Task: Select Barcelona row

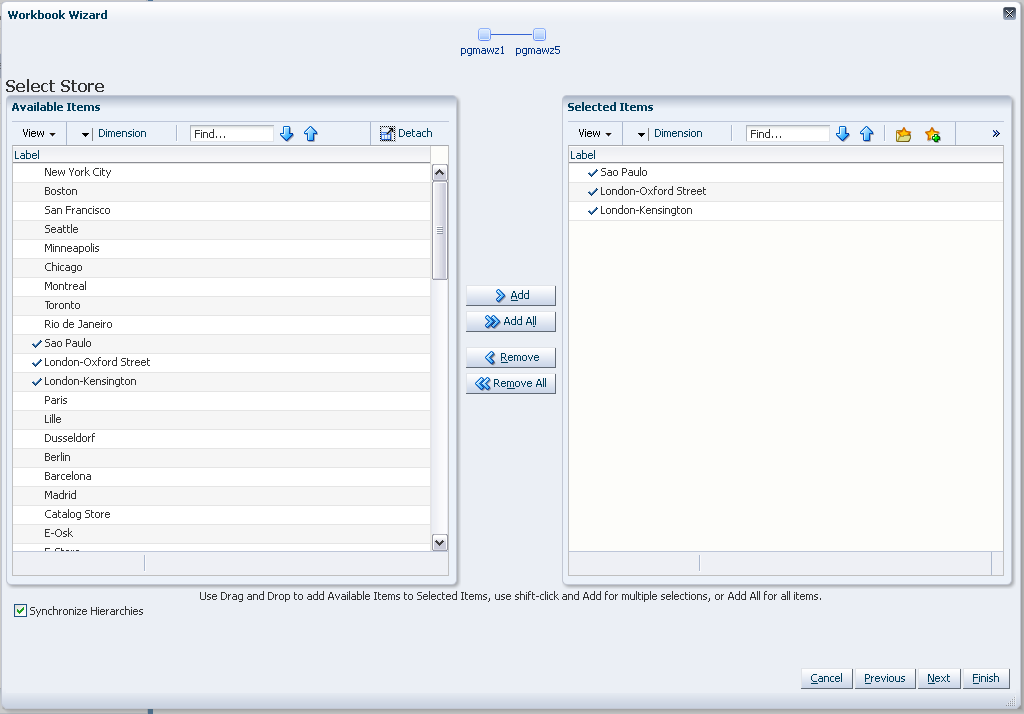Action: [x=221, y=476]
